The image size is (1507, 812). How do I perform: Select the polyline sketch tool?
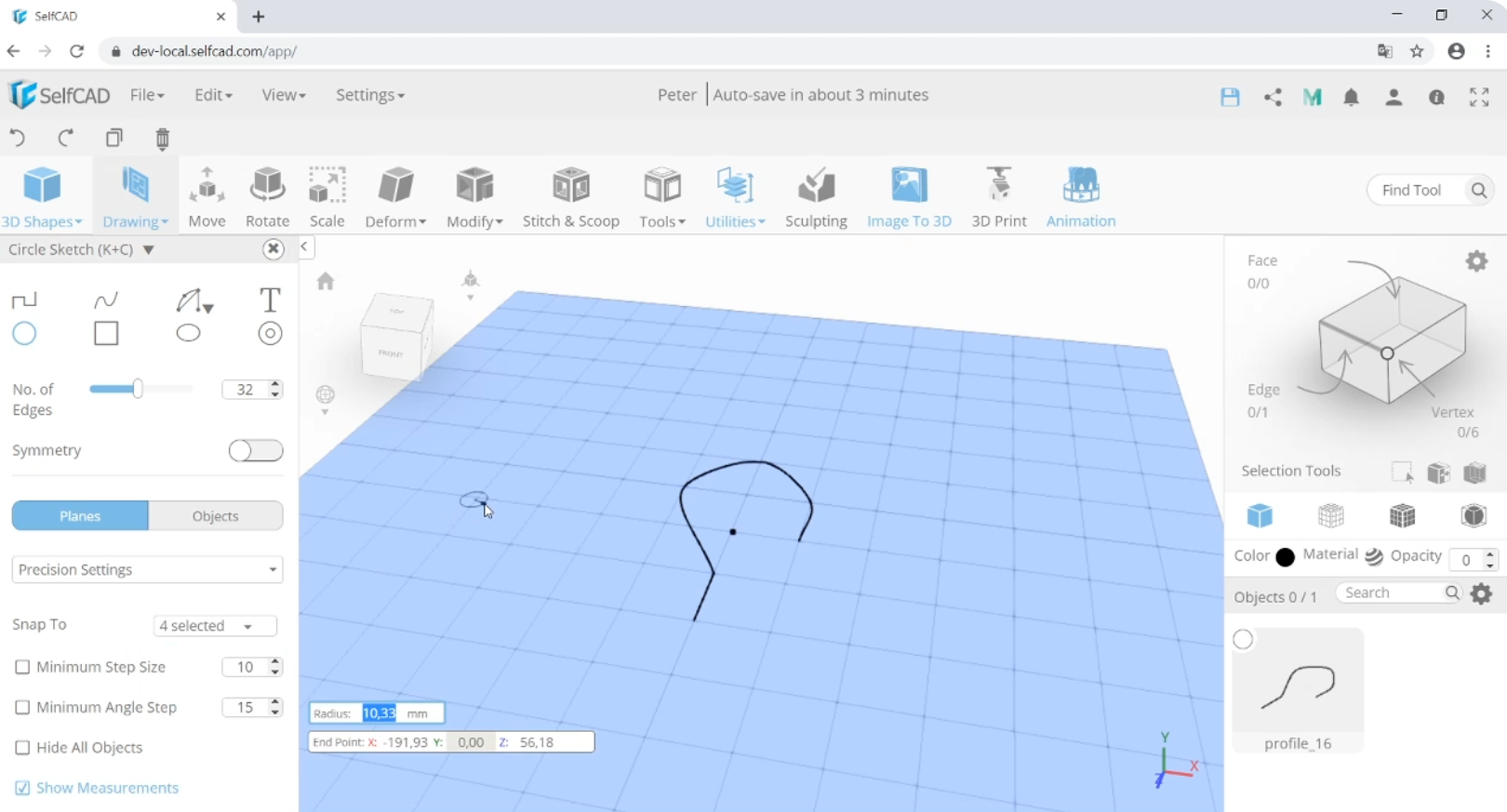24,300
